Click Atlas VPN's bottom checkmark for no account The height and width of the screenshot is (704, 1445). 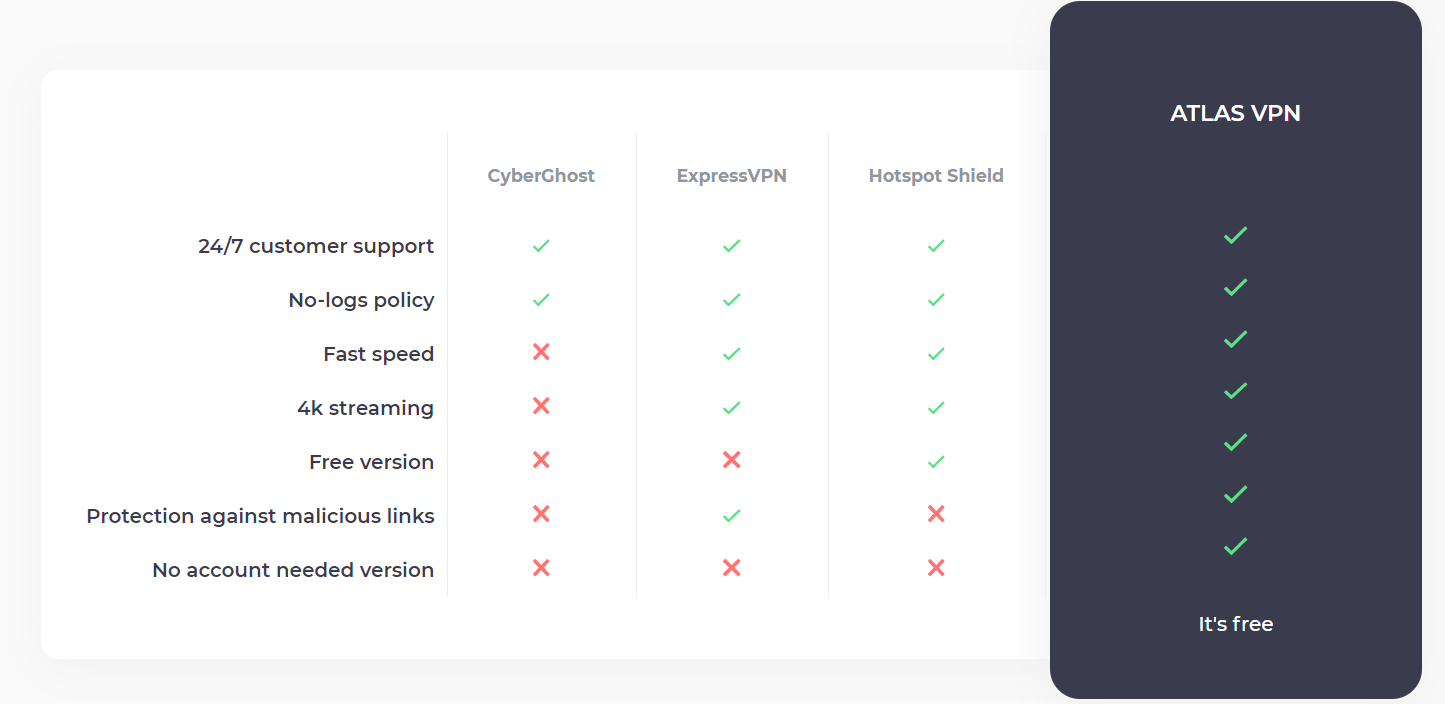coord(1236,546)
